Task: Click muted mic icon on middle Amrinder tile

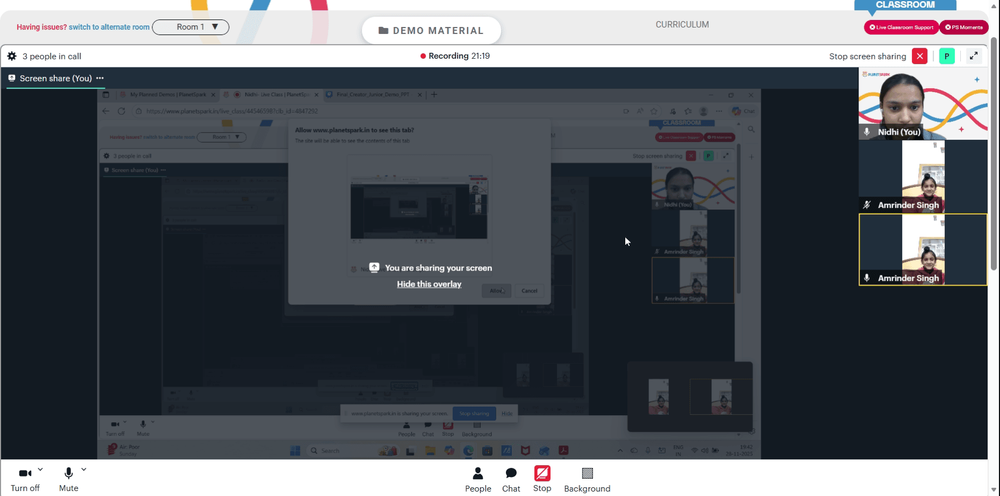Action: click(x=866, y=205)
